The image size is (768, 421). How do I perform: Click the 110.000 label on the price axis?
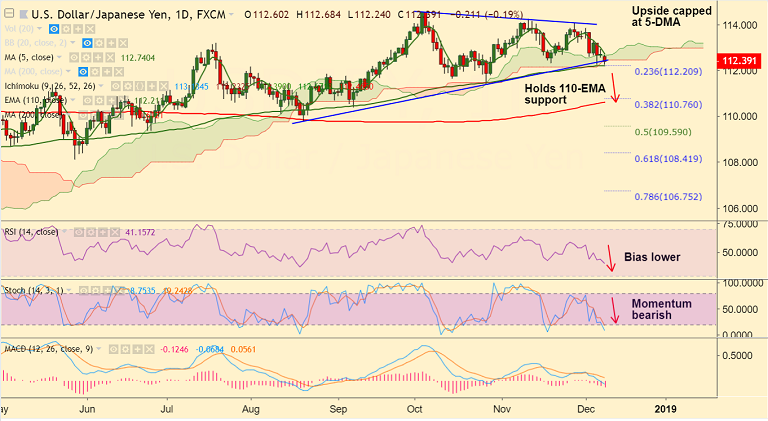(x=740, y=117)
